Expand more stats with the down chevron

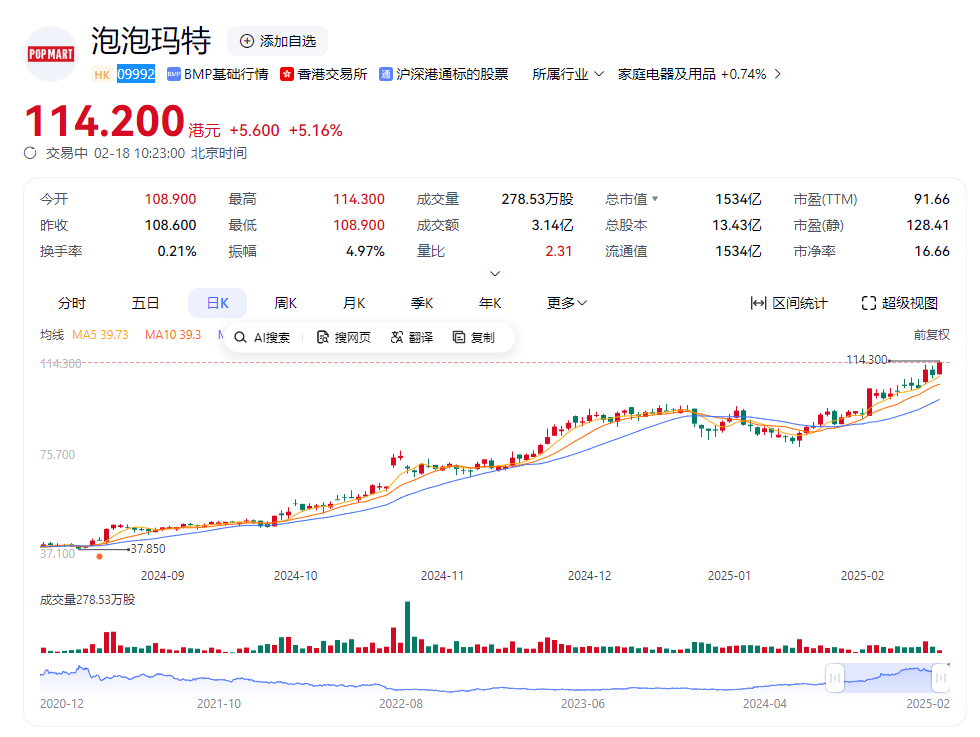(x=495, y=274)
